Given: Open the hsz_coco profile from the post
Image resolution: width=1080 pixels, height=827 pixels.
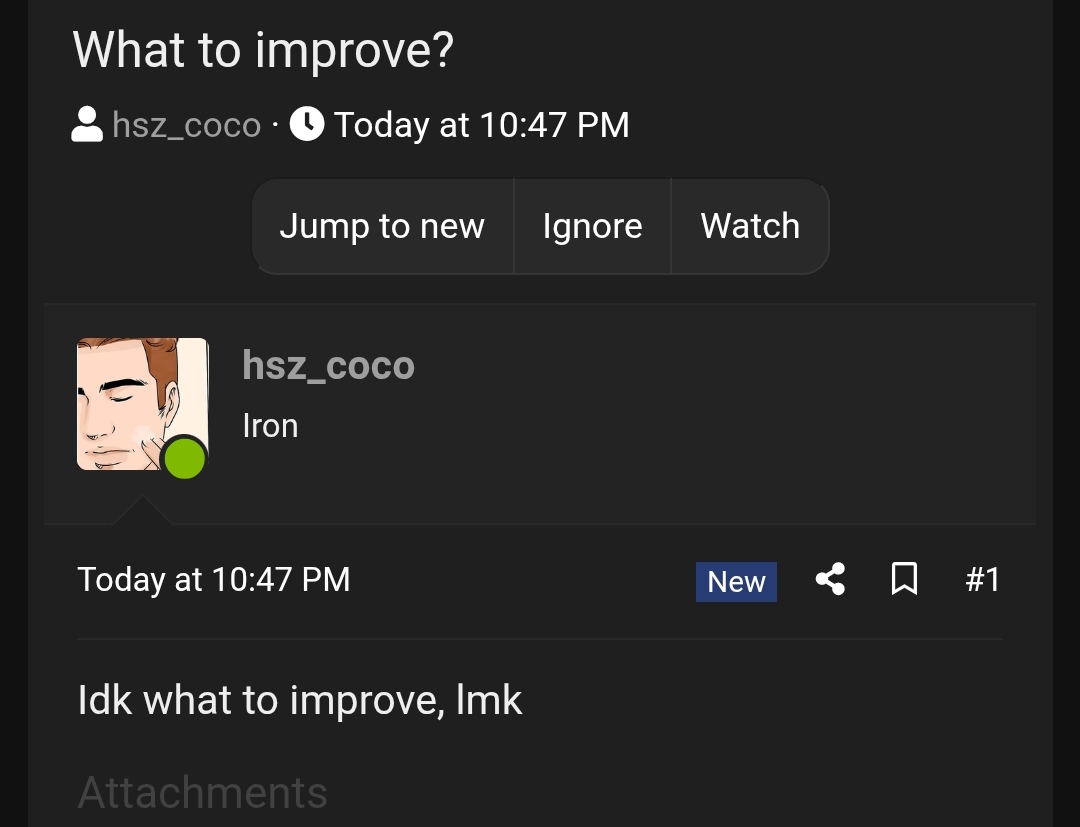Looking at the screenshot, I should 328,366.
